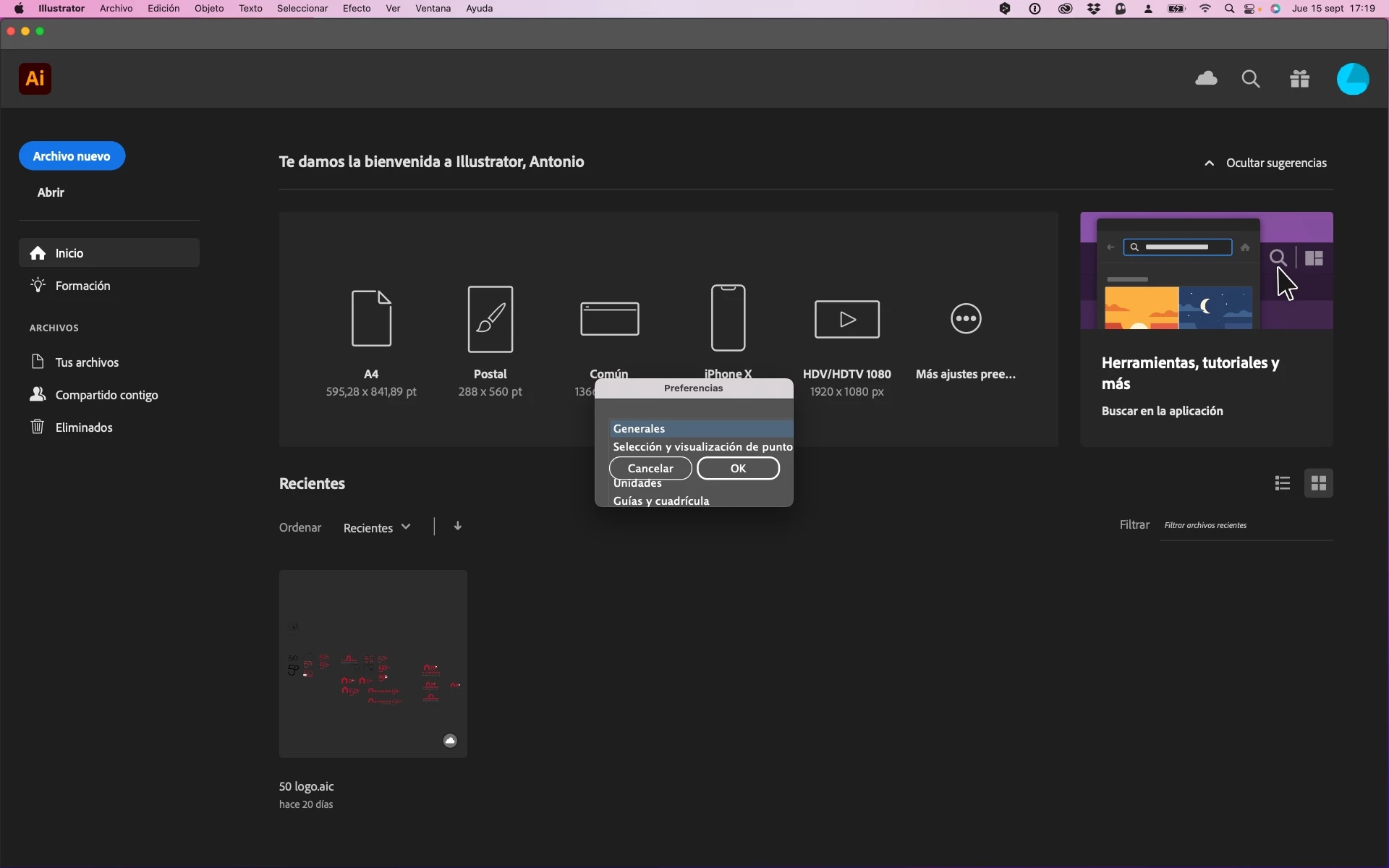Select the A4 document preset
Image resolution: width=1389 pixels, height=868 pixels.
click(371, 319)
